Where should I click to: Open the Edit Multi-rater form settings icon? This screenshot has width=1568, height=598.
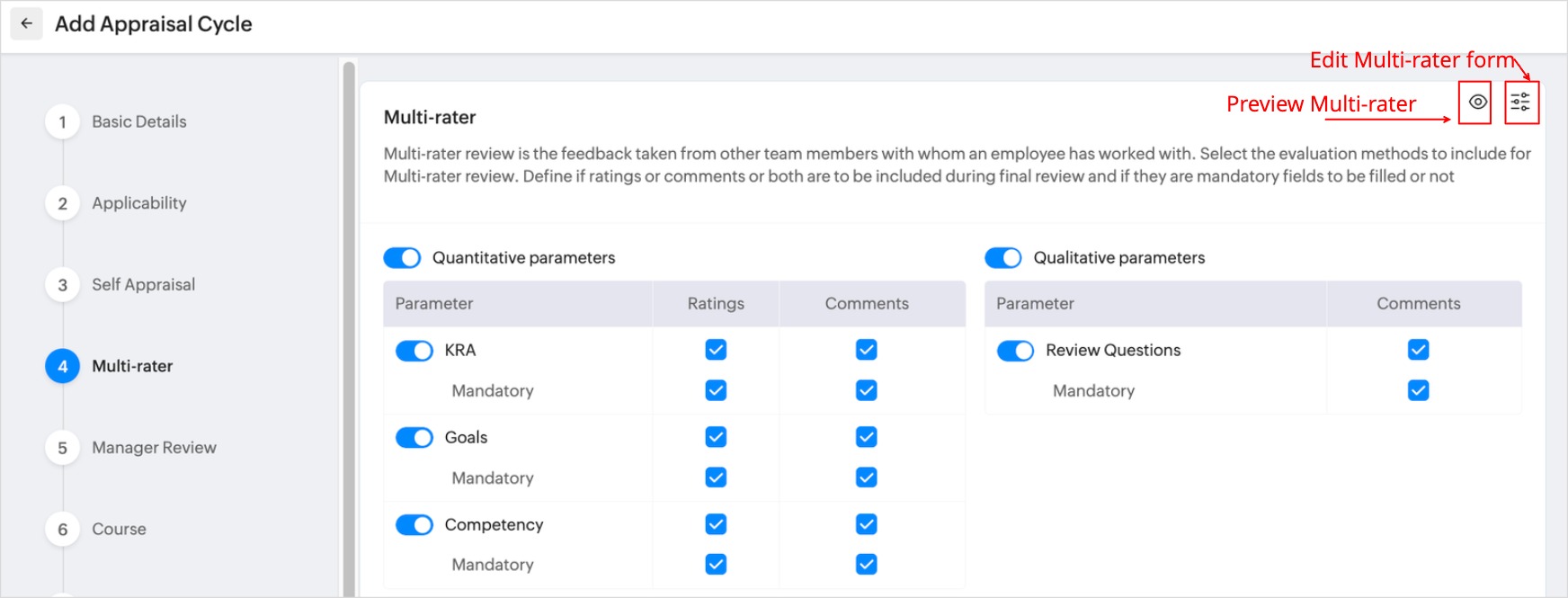click(1520, 103)
